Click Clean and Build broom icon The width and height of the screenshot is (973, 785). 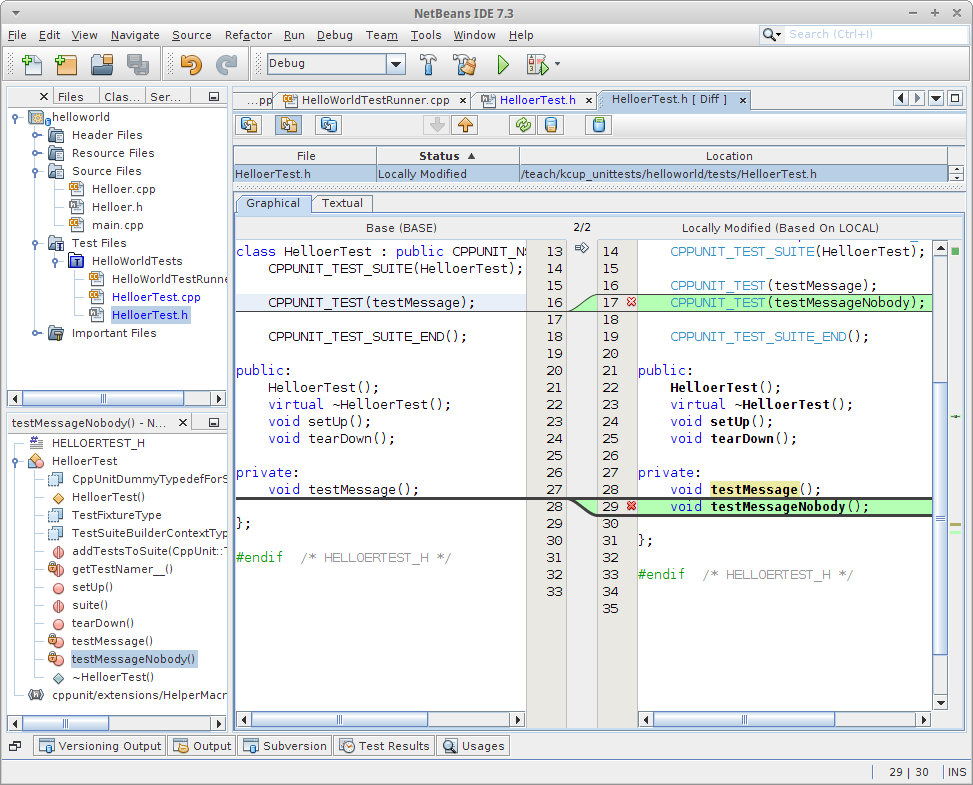pos(464,65)
